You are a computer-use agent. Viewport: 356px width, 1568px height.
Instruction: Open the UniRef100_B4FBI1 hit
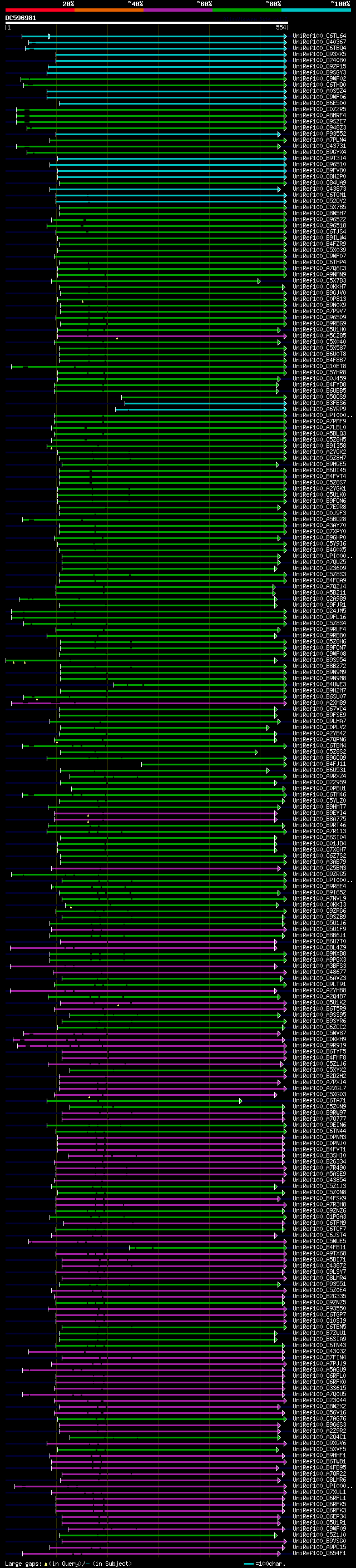pyautogui.click(x=319, y=1247)
